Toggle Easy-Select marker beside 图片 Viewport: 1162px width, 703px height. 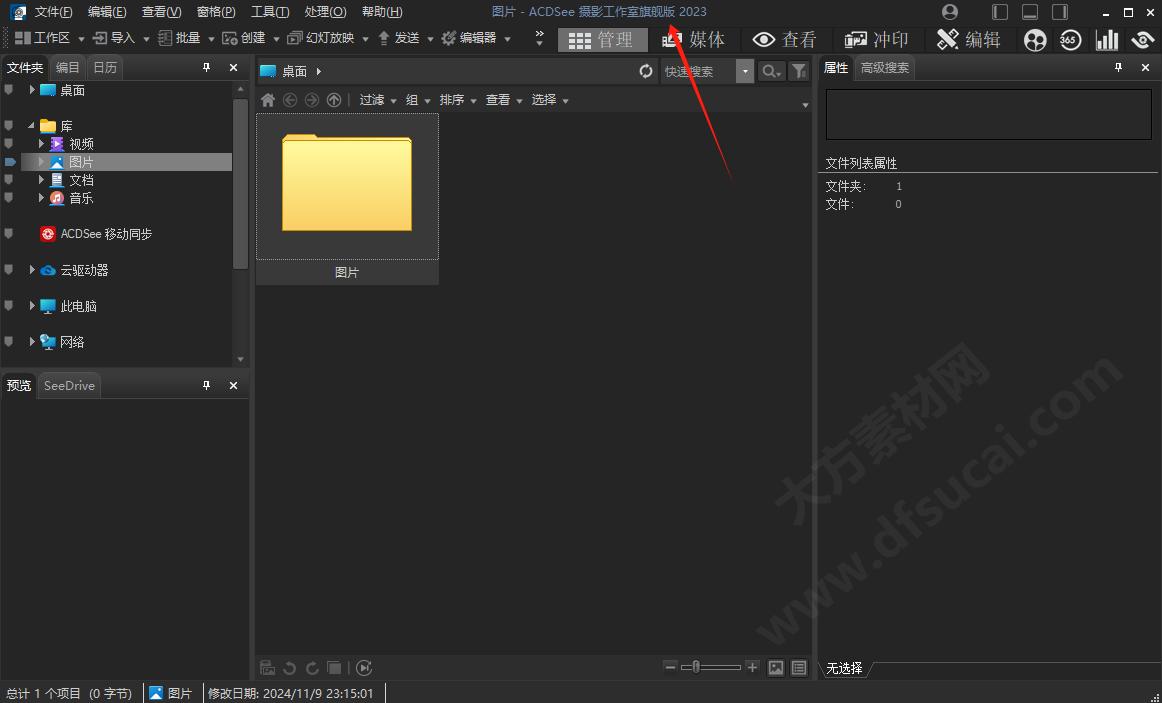click(x=10, y=161)
